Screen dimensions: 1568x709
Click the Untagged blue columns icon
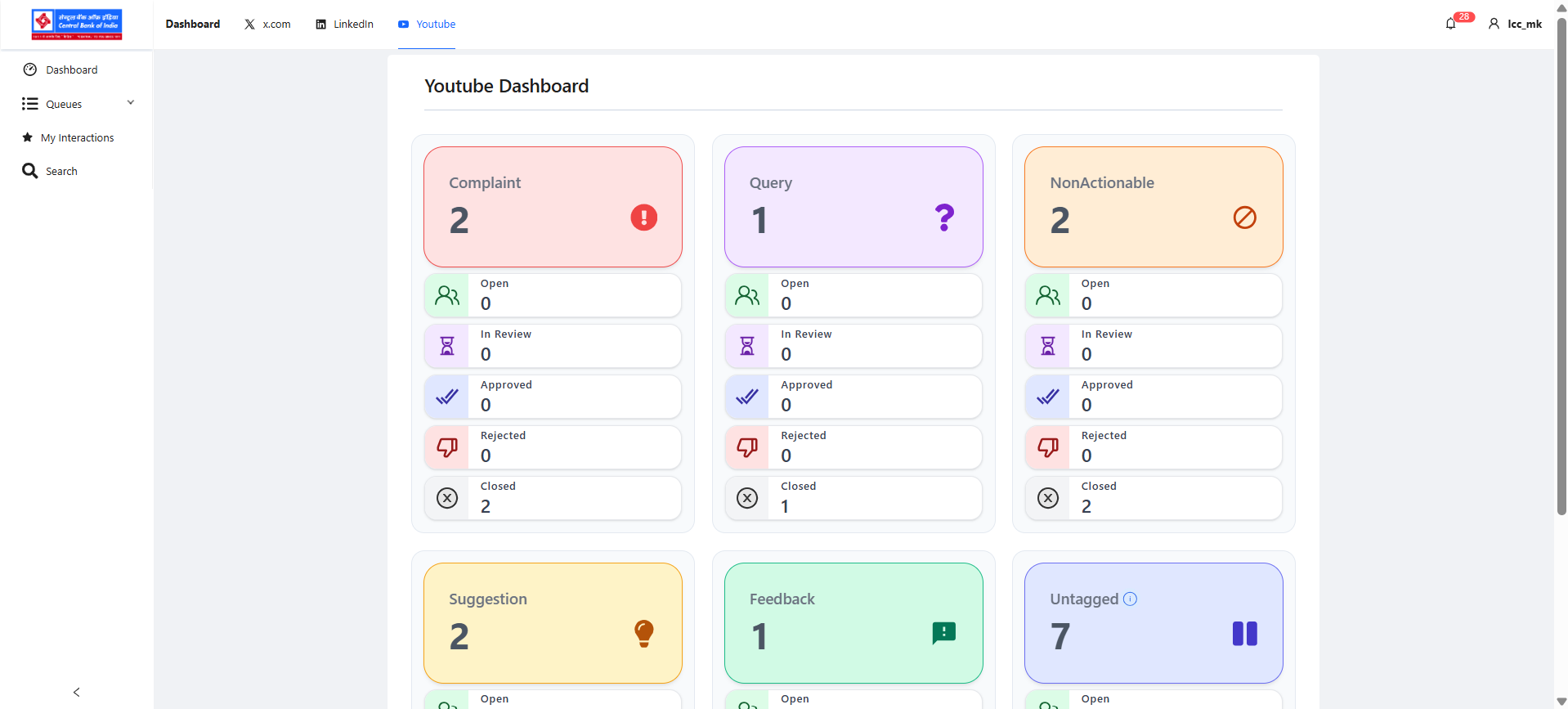[x=1245, y=634]
